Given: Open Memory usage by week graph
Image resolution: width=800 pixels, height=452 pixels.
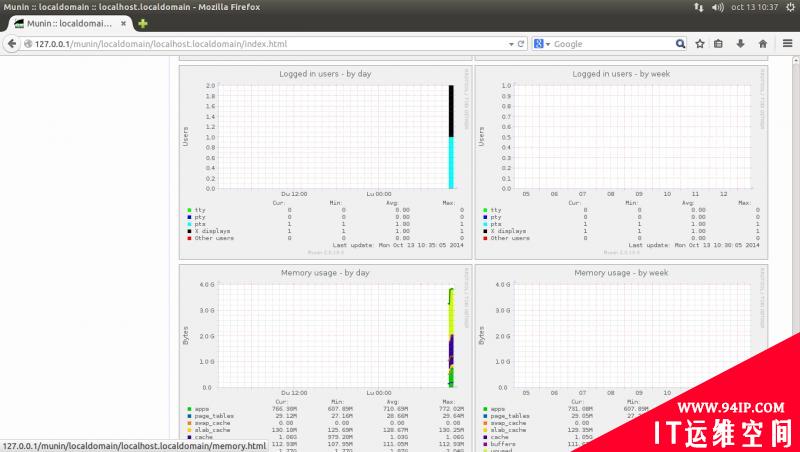Looking at the screenshot, I should tap(621, 358).
